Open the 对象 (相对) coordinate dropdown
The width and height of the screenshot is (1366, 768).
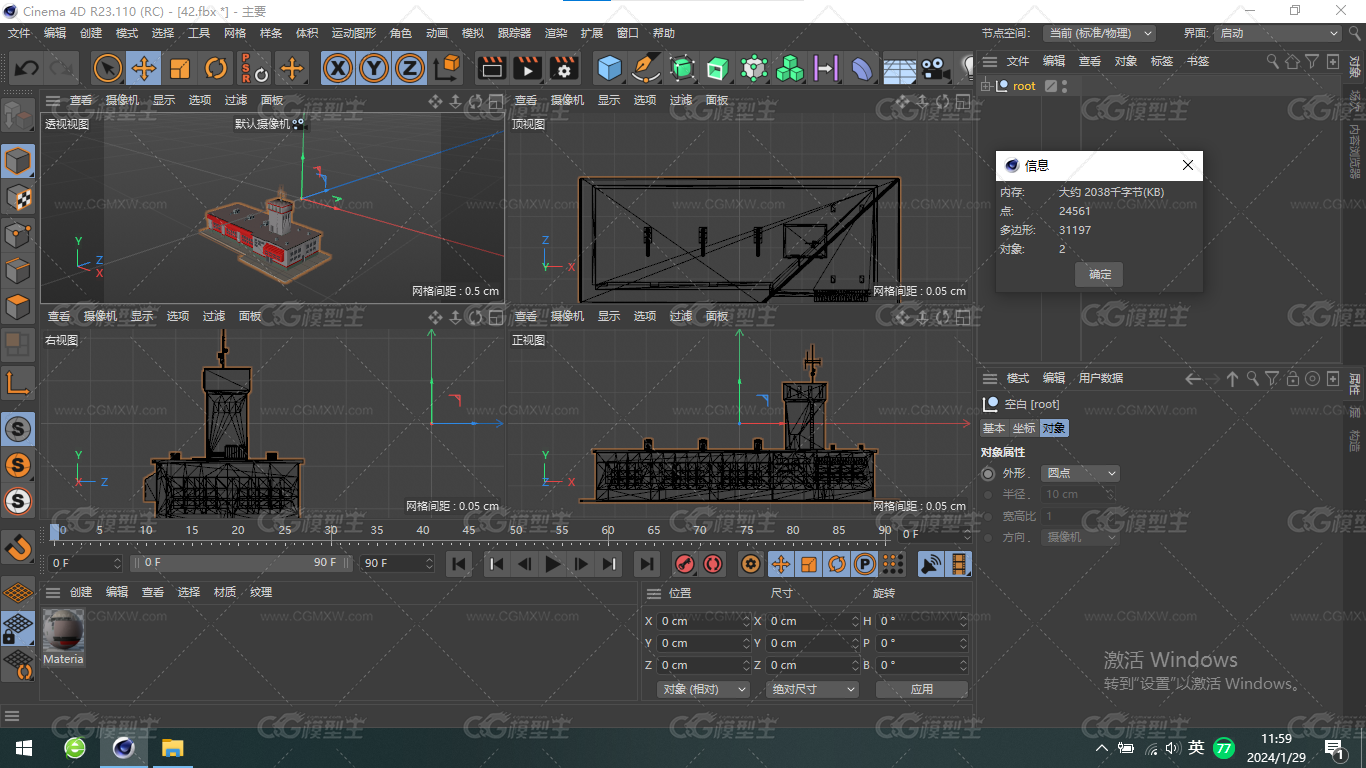point(704,689)
